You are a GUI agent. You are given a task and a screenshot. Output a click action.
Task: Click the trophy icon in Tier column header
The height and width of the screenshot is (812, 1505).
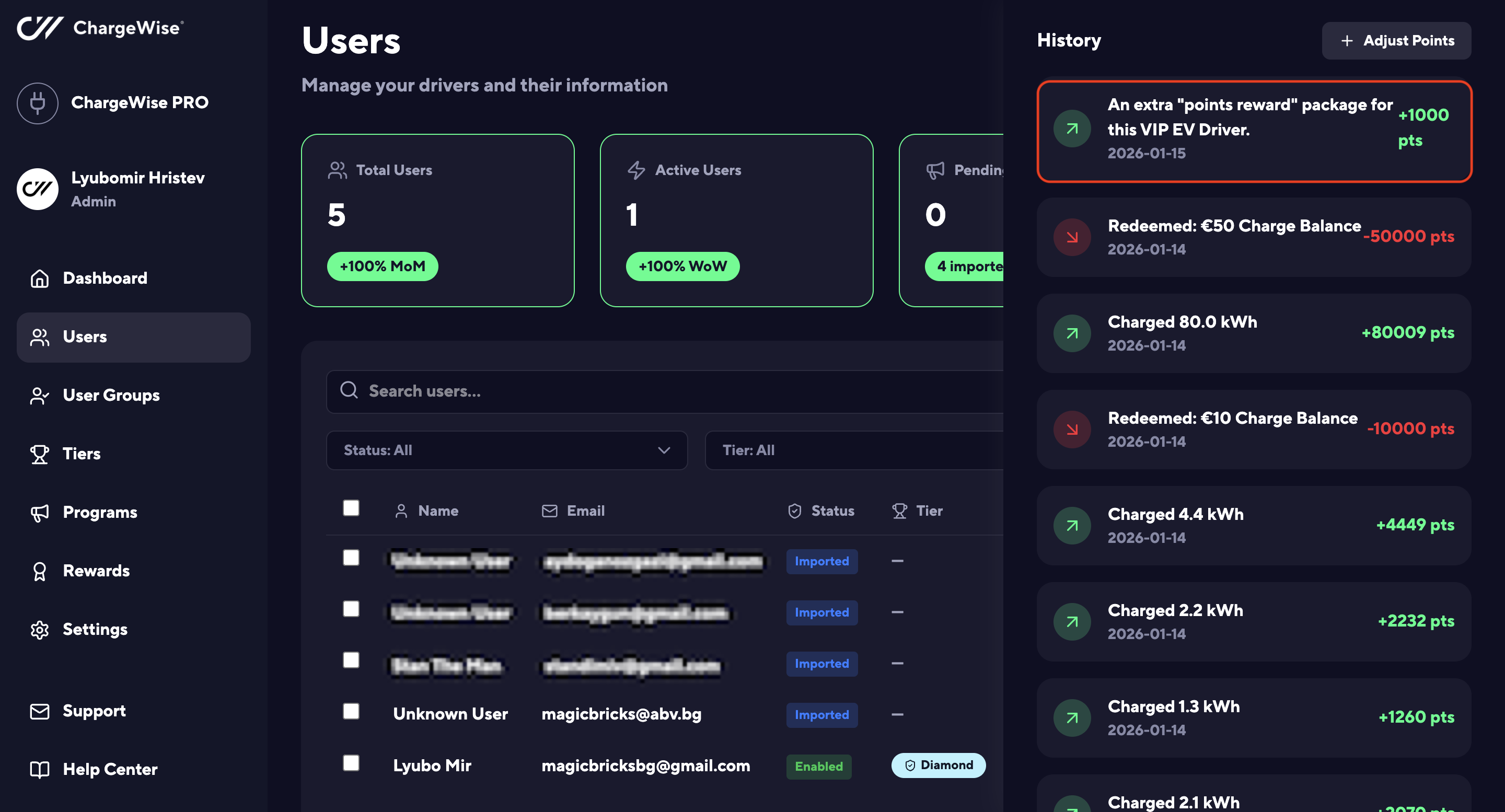[899, 511]
